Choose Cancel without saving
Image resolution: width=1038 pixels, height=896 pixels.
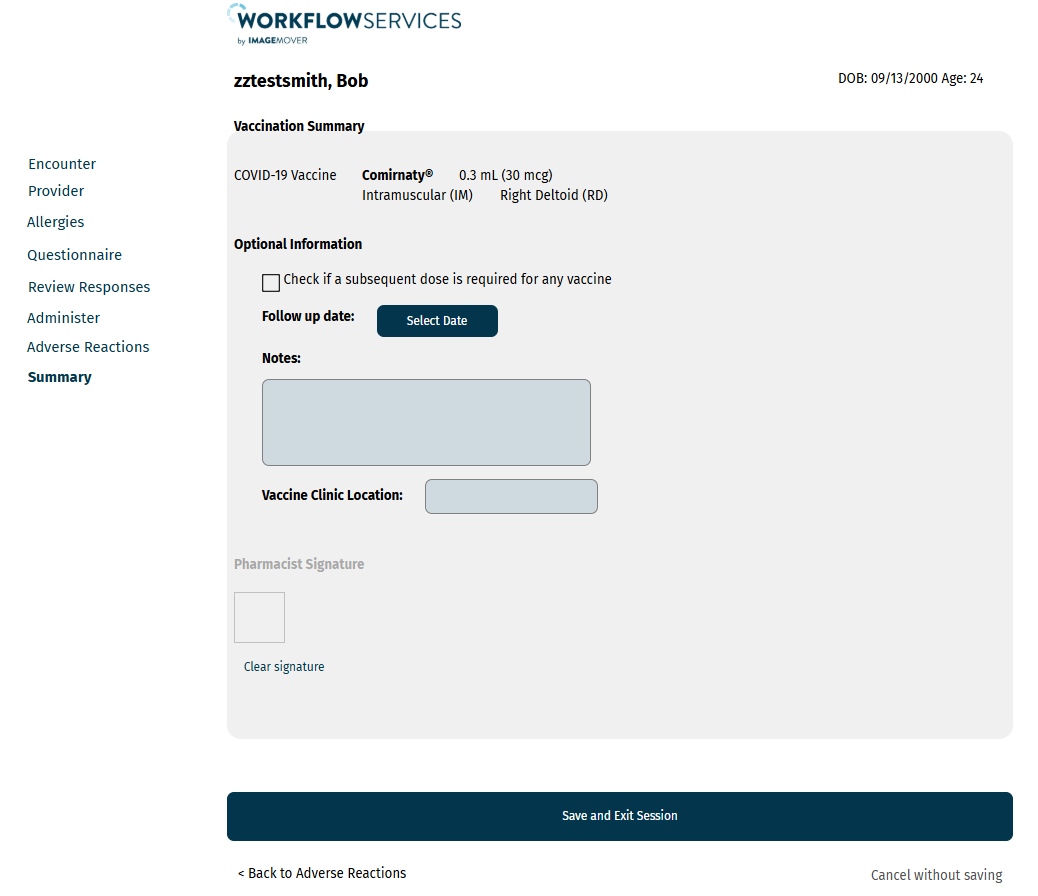click(936, 875)
